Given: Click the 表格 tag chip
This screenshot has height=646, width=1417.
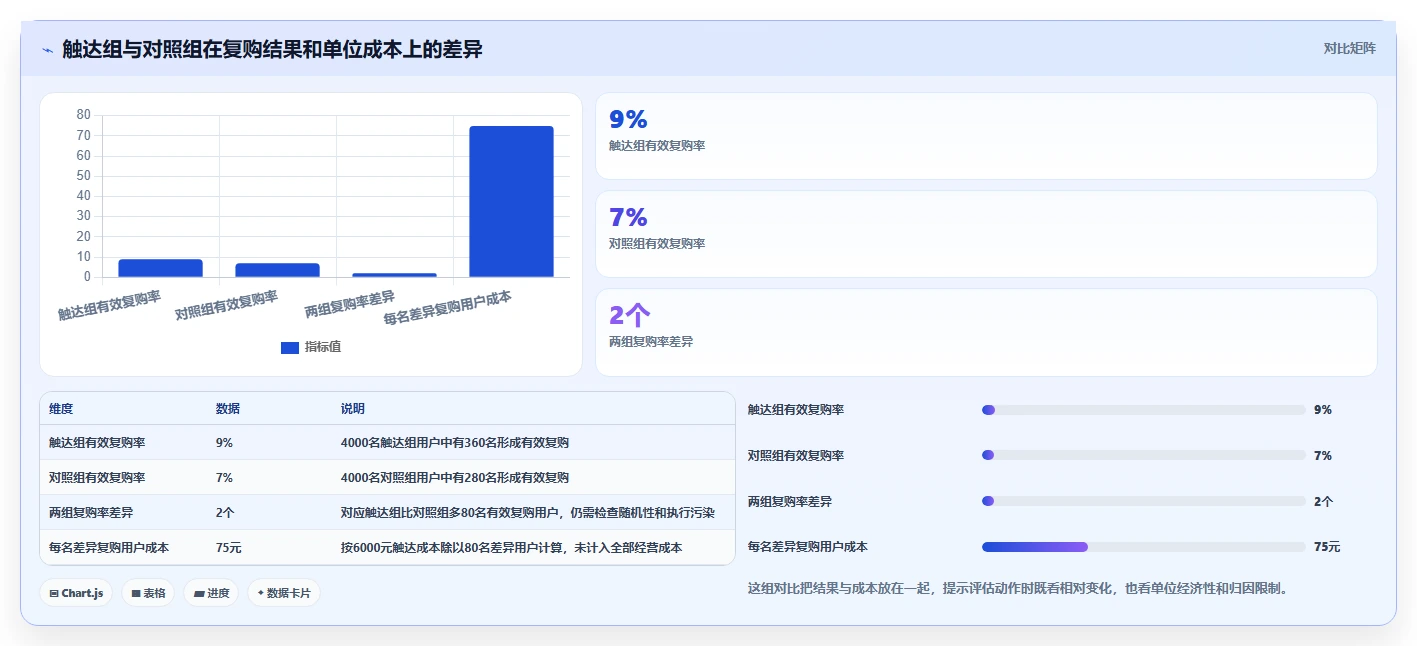Looking at the screenshot, I should point(148,593).
